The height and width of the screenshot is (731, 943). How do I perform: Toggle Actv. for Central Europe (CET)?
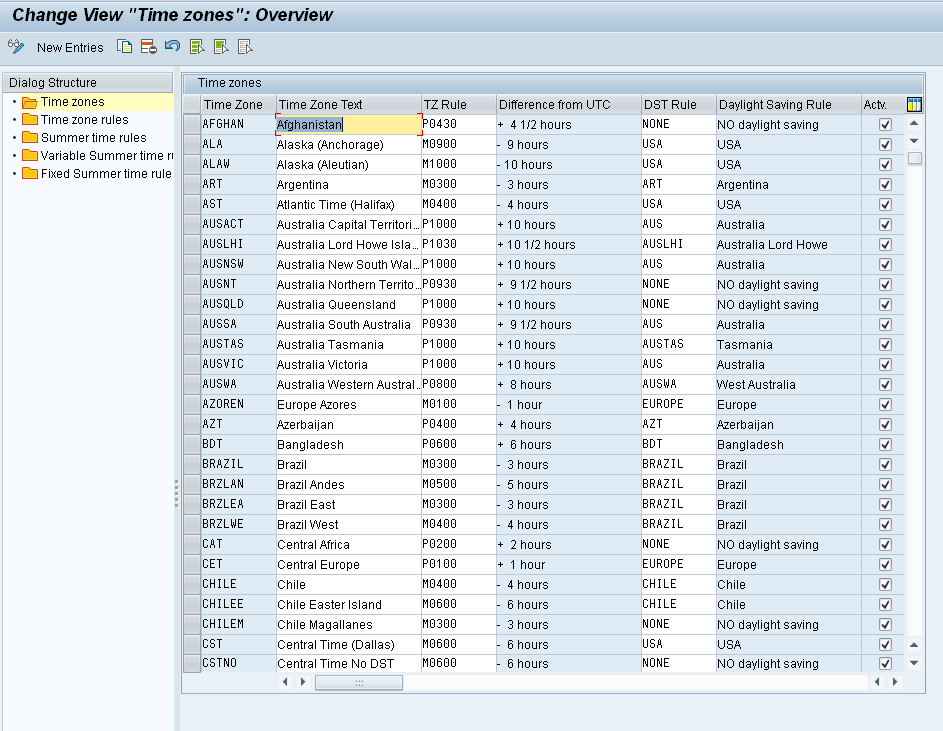[x=885, y=564]
